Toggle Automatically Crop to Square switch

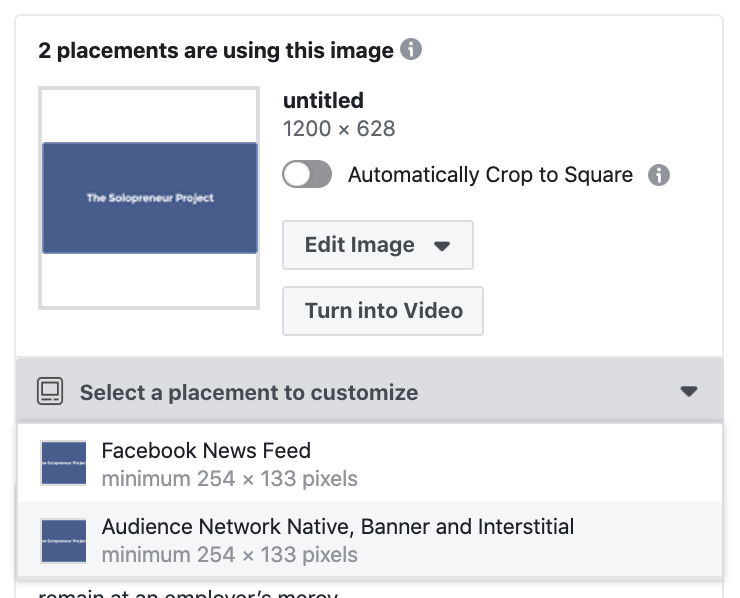[307, 174]
